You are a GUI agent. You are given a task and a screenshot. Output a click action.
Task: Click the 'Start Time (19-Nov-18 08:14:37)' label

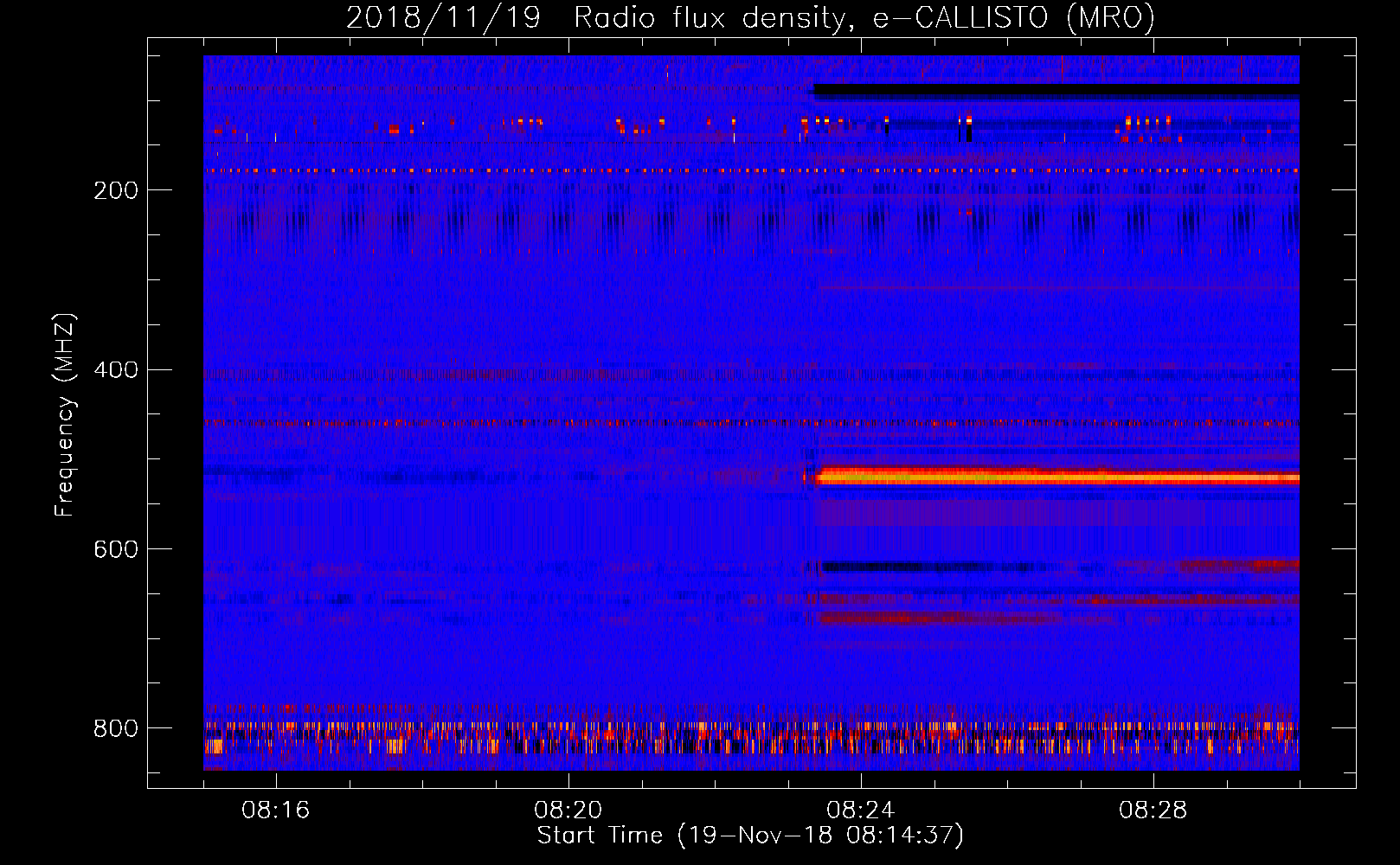coord(750,836)
